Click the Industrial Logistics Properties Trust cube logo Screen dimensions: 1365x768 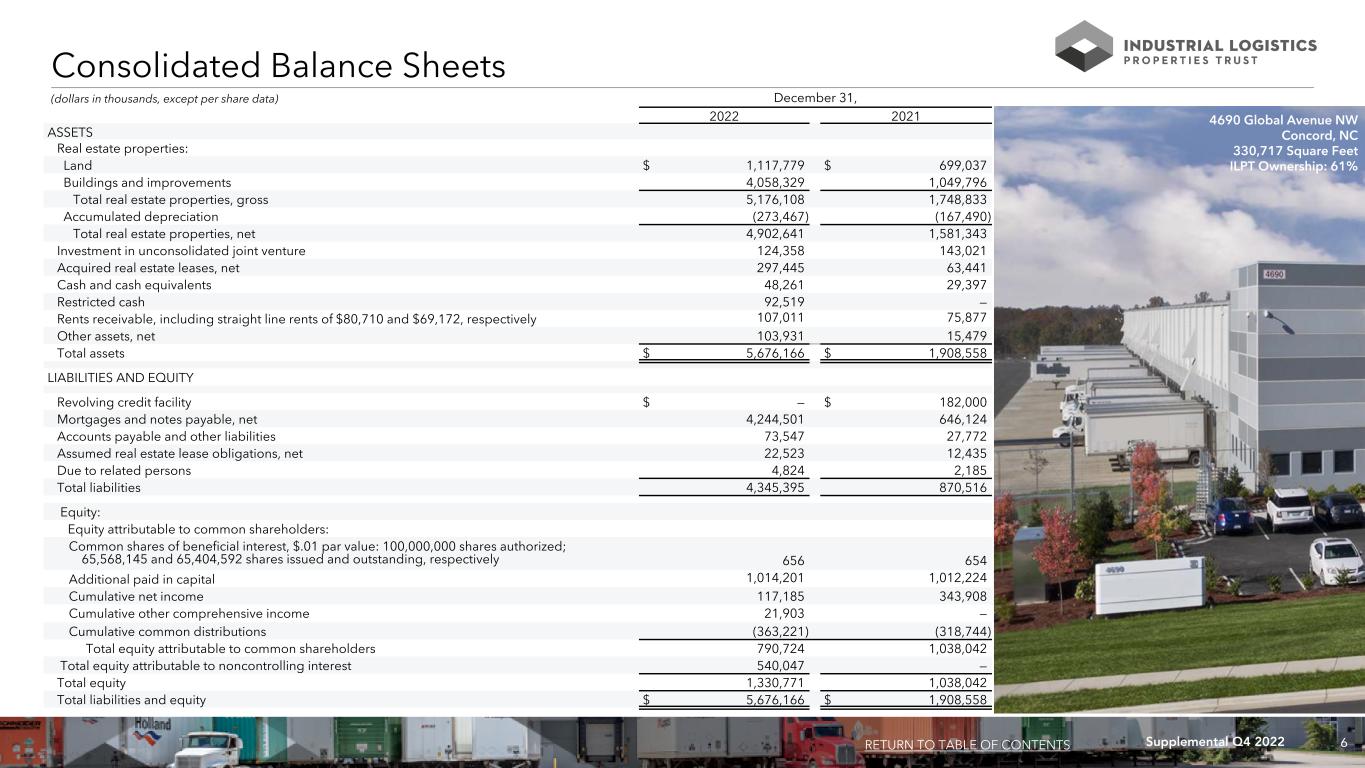pyautogui.click(x=1083, y=46)
